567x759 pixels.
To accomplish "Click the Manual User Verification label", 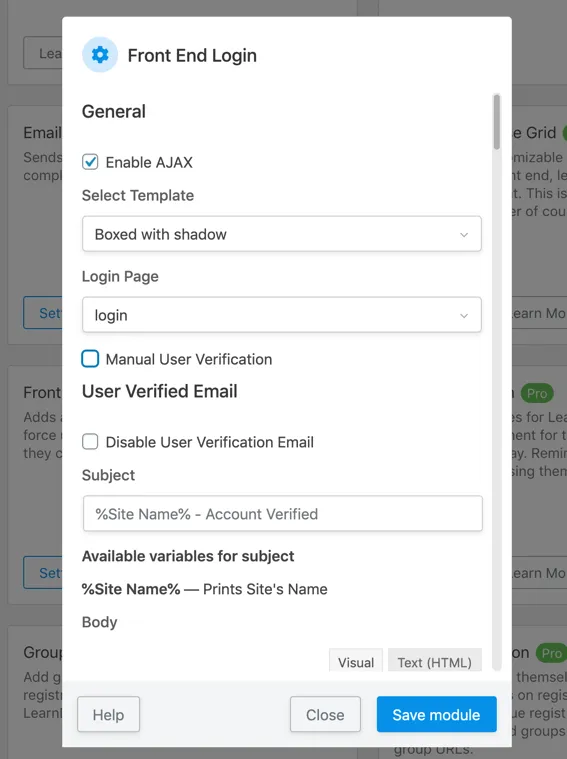I will 189,359.
